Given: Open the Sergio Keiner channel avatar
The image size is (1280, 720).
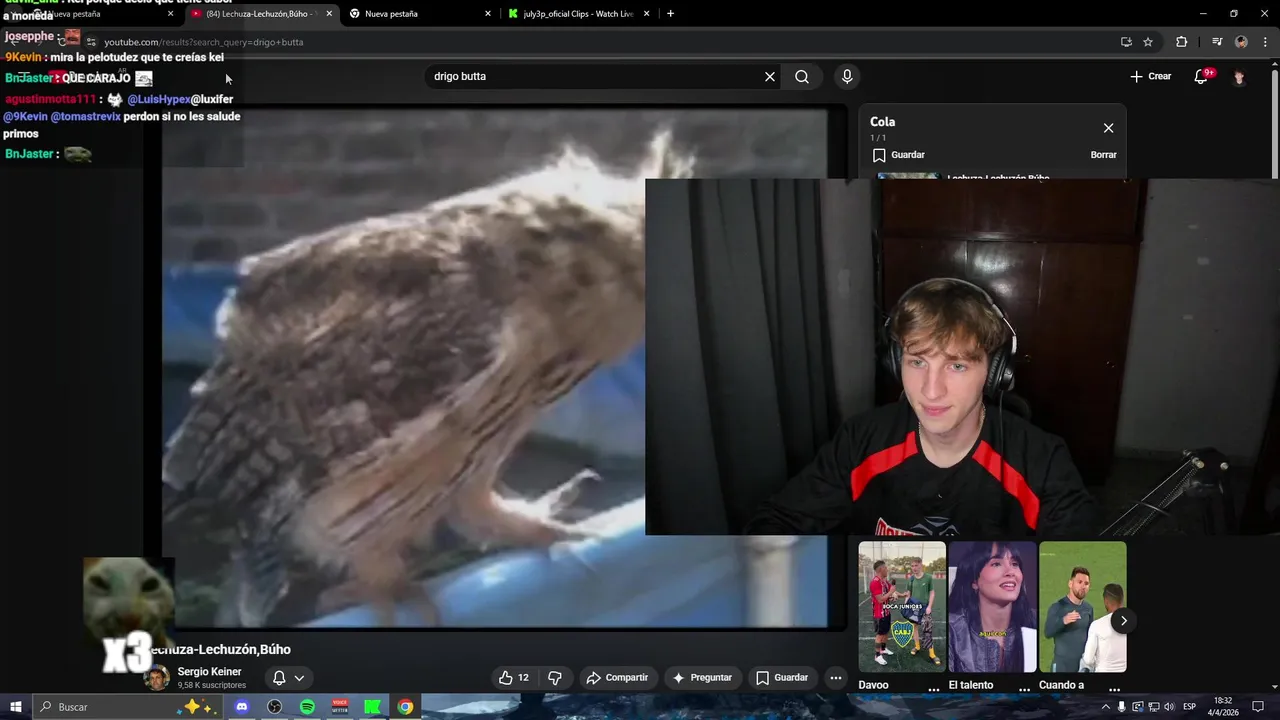Looking at the screenshot, I should 157,679.
